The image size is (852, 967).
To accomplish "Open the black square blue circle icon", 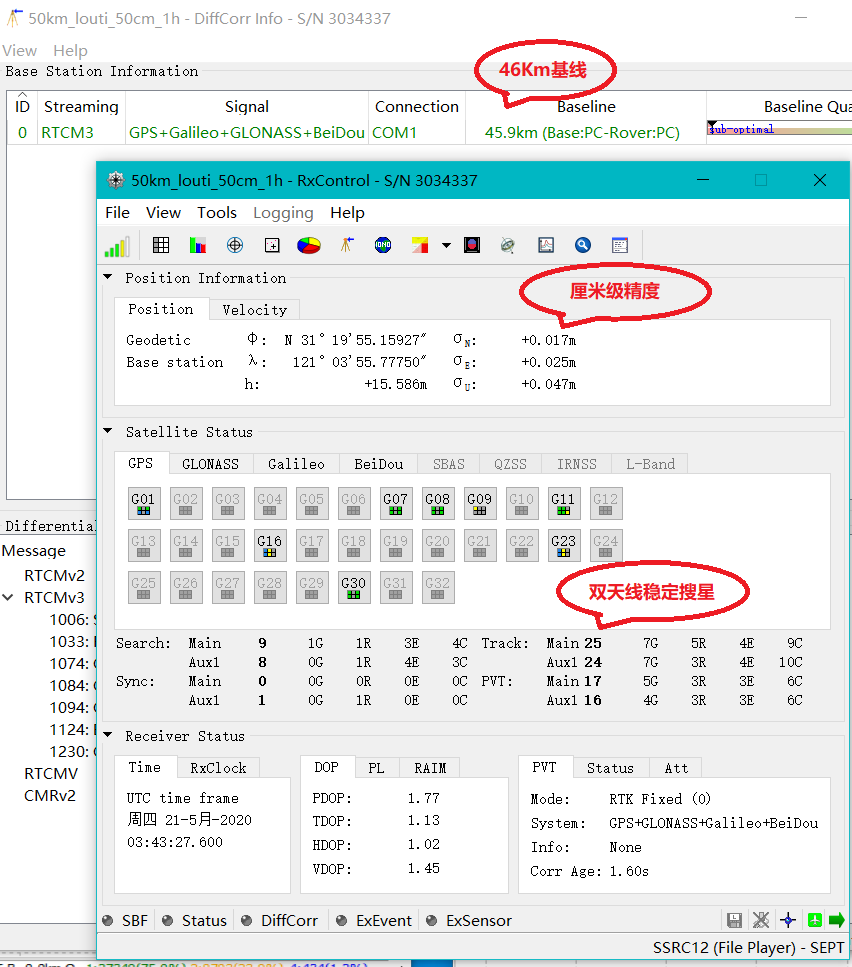I will coord(472,245).
